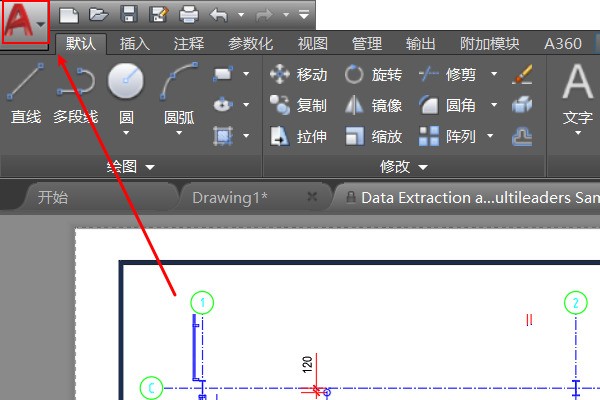Select the 默认 ribbon tab

(x=81, y=44)
